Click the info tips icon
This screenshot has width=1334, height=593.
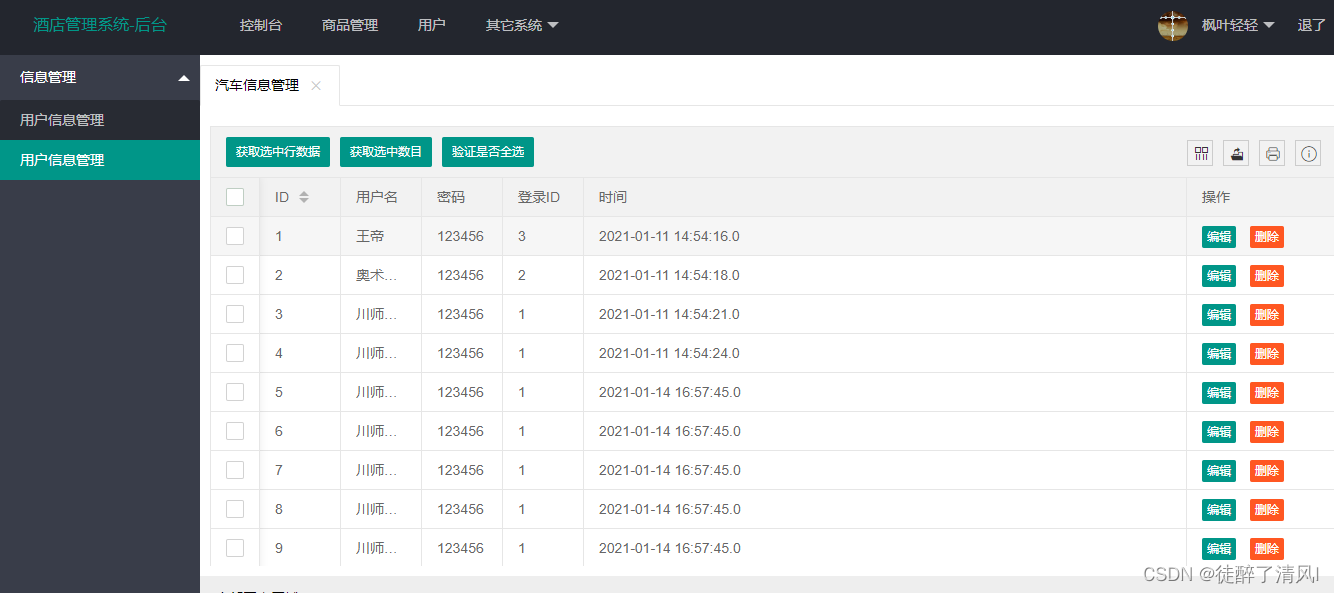(1308, 153)
